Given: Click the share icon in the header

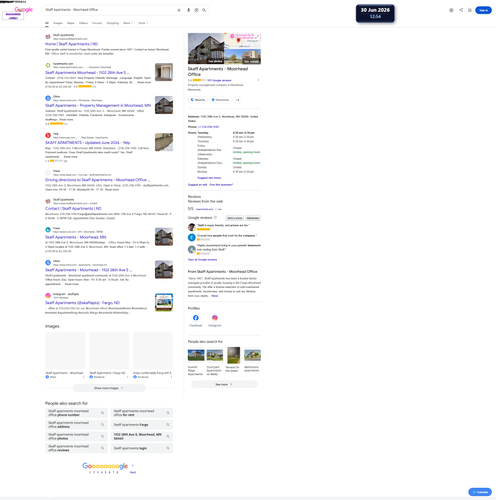Looking at the screenshot, I should click(x=461, y=10).
